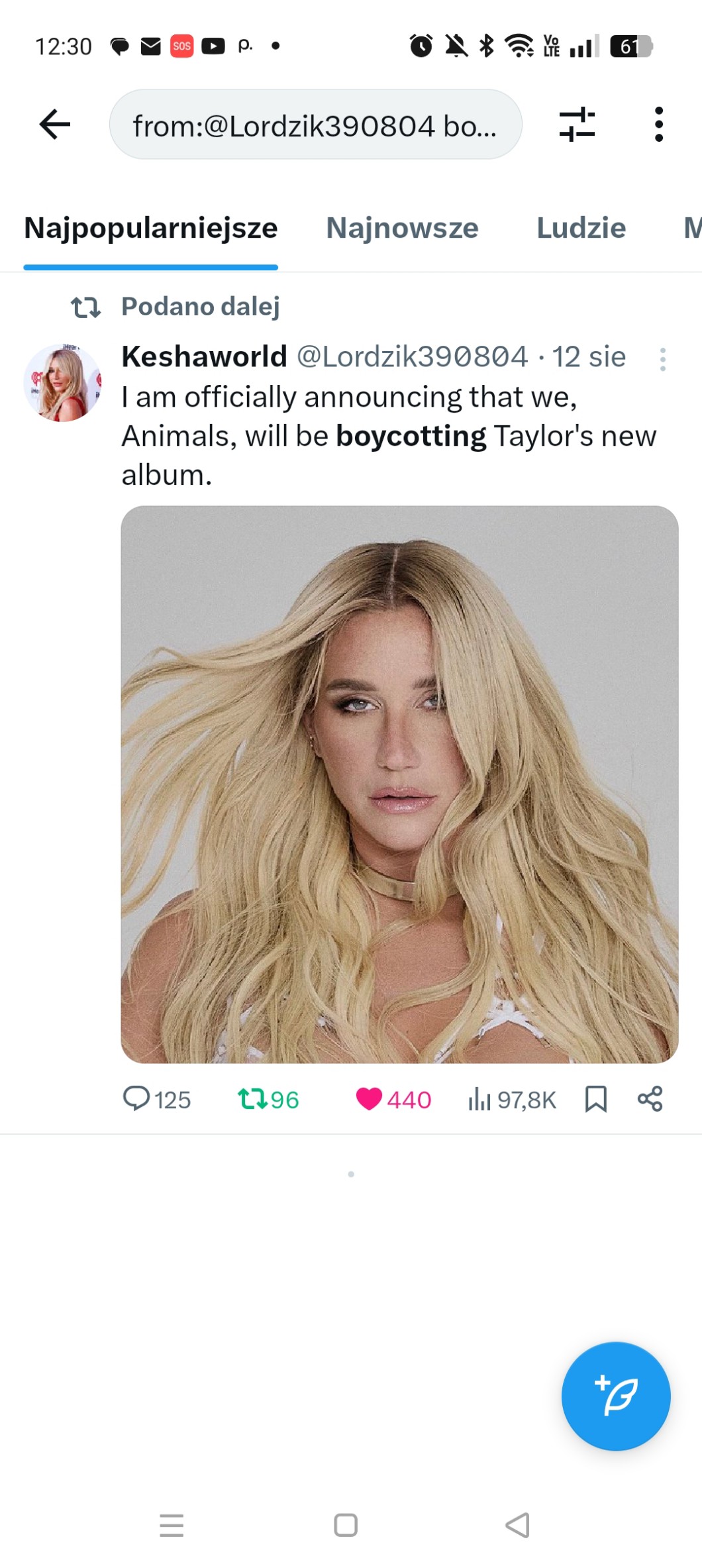702x1568 pixels.
Task: Bookmark the tweet
Action: [596, 1098]
